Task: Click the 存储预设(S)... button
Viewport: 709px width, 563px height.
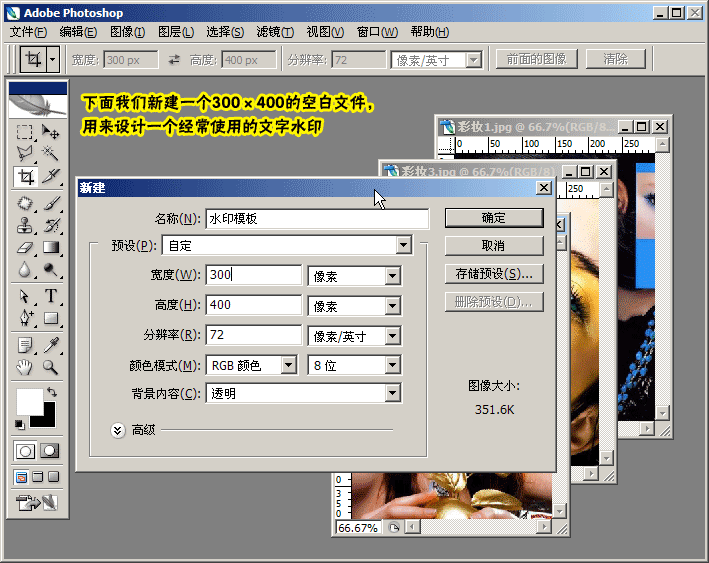Action: pyautogui.click(x=494, y=274)
